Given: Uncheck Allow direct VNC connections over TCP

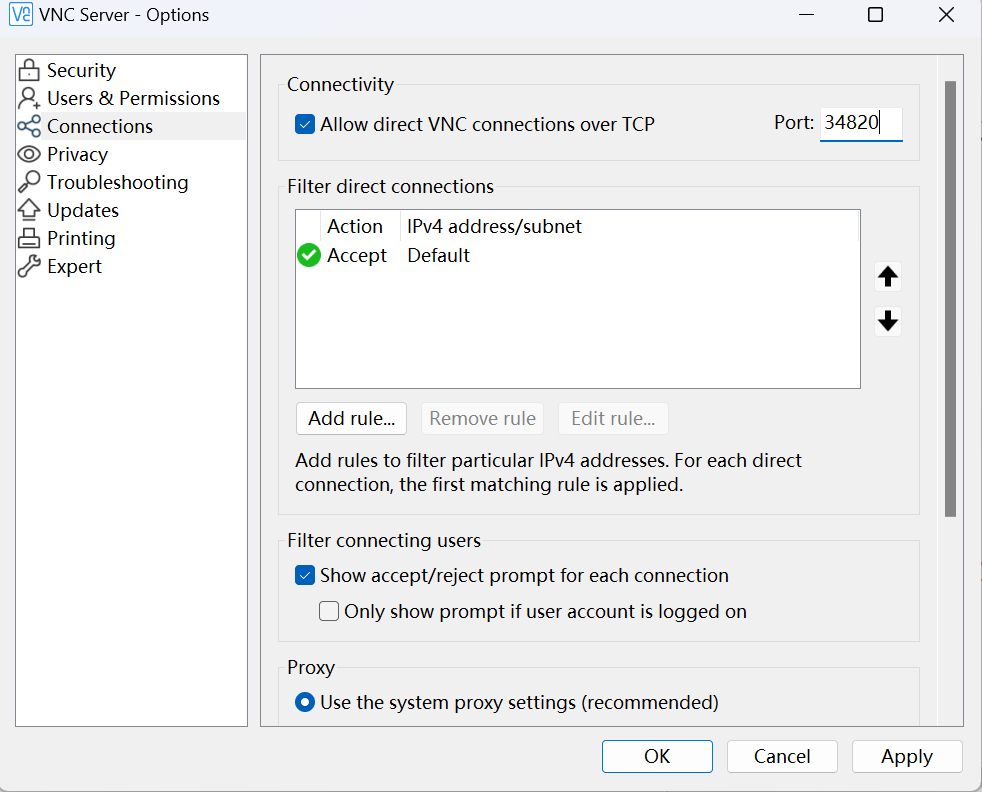Looking at the screenshot, I should point(305,124).
